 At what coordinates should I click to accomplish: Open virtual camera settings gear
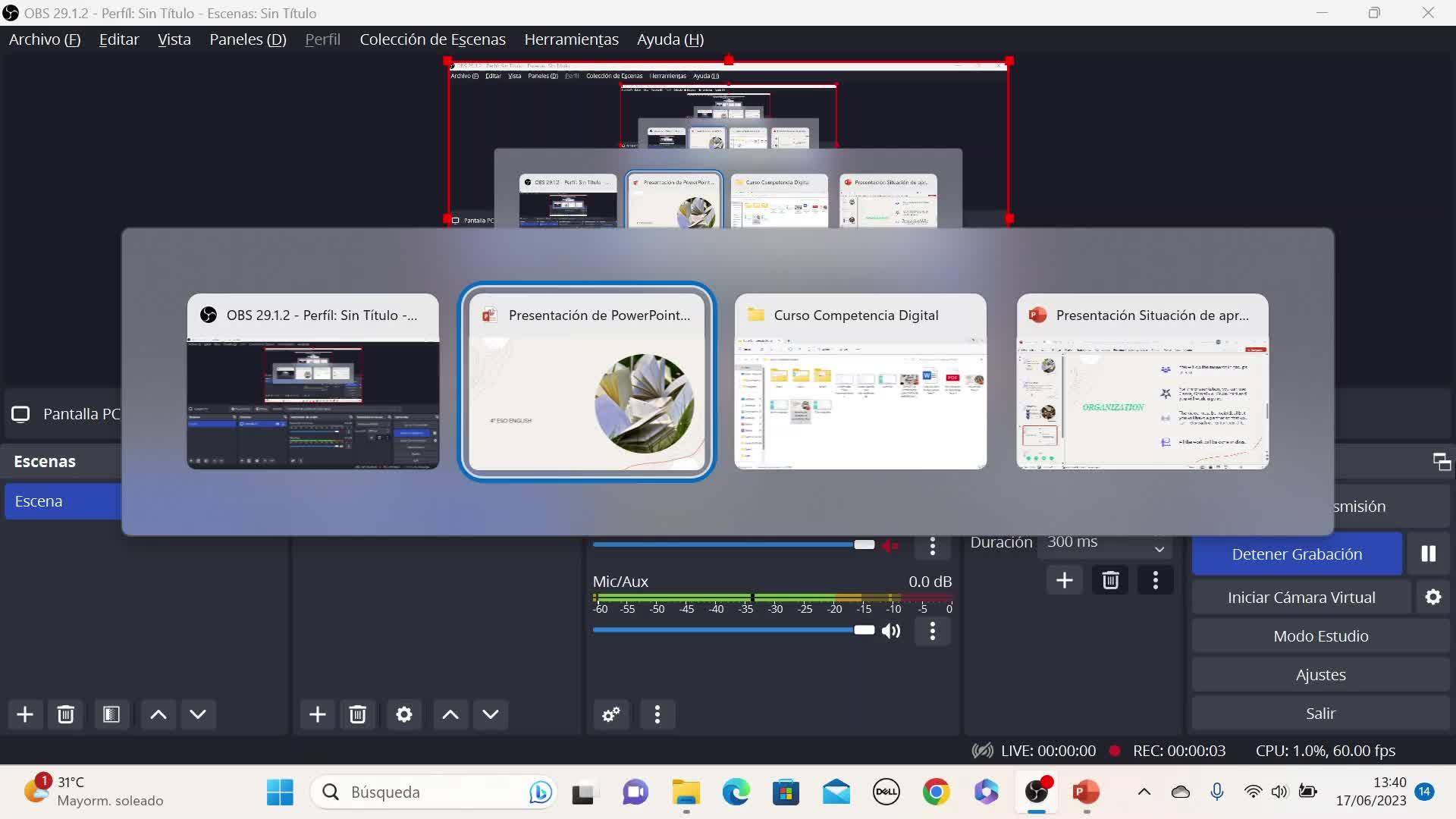pyautogui.click(x=1432, y=598)
